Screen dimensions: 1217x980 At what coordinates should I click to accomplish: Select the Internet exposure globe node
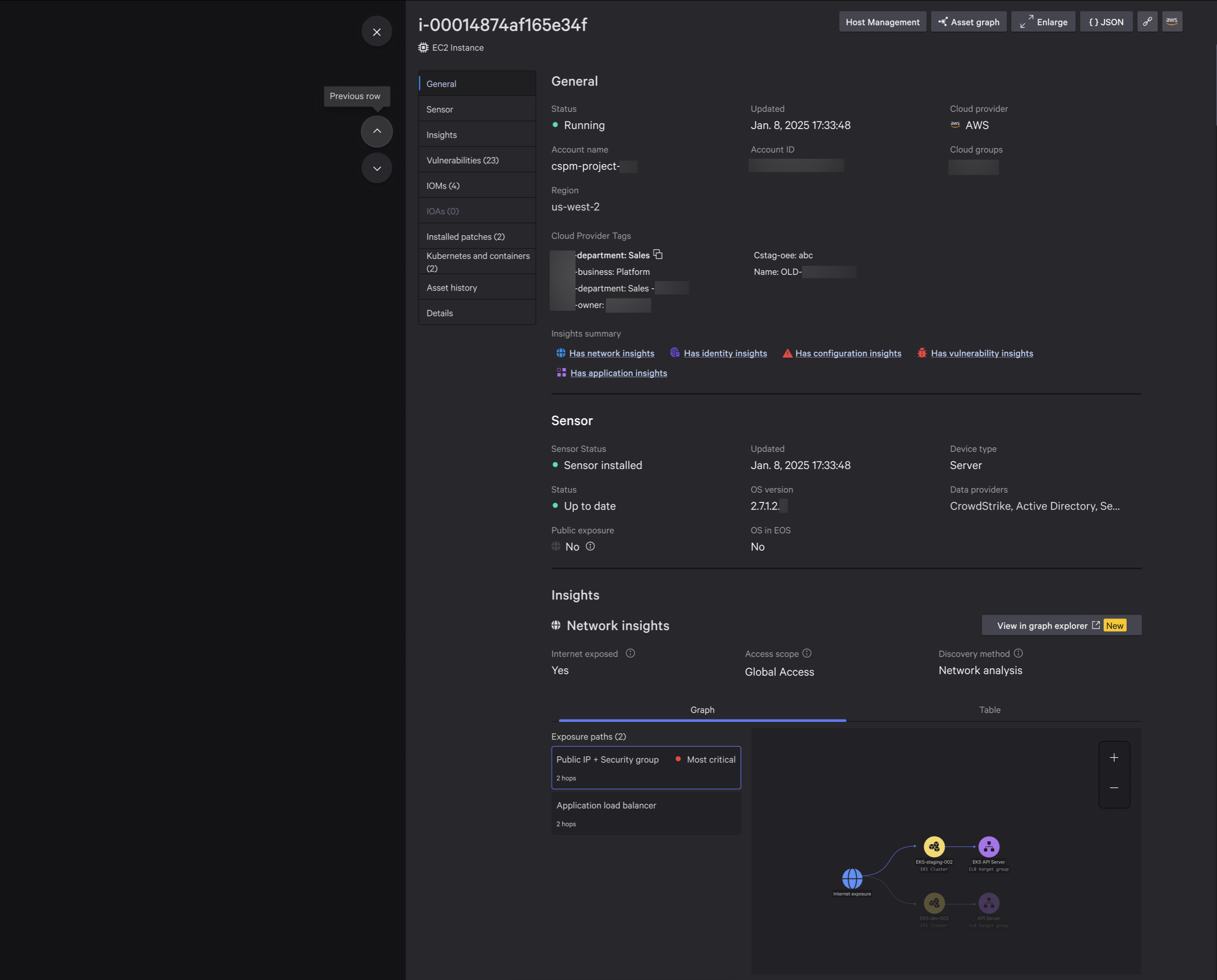point(852,878)
